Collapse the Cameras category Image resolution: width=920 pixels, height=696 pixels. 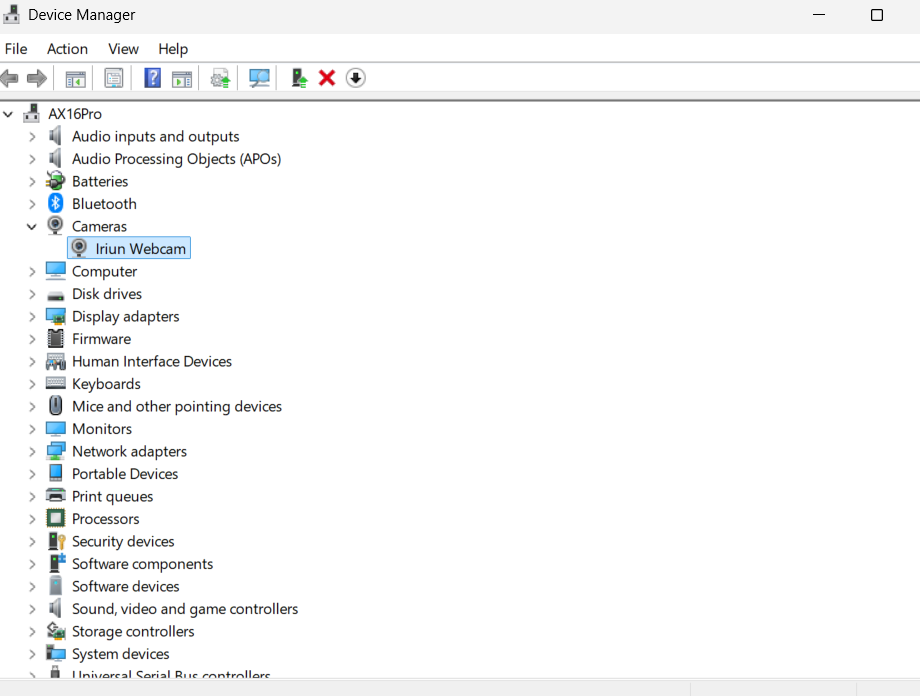(x=32, y=227)
